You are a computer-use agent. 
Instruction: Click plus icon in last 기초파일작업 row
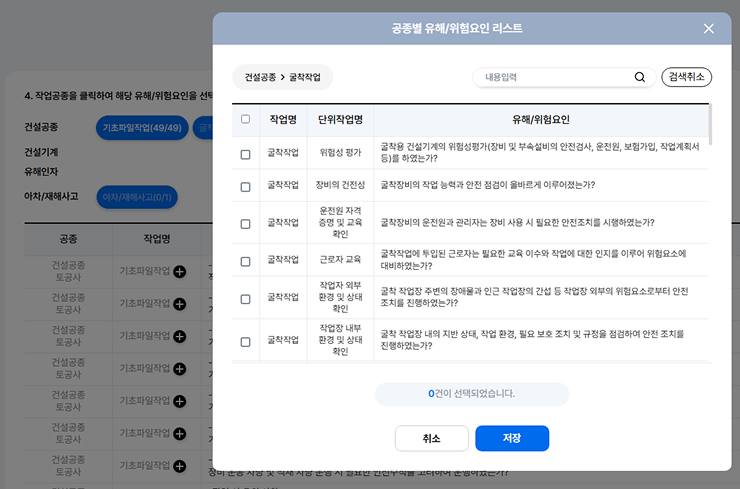pyautogui.click(x=179, y=465)
